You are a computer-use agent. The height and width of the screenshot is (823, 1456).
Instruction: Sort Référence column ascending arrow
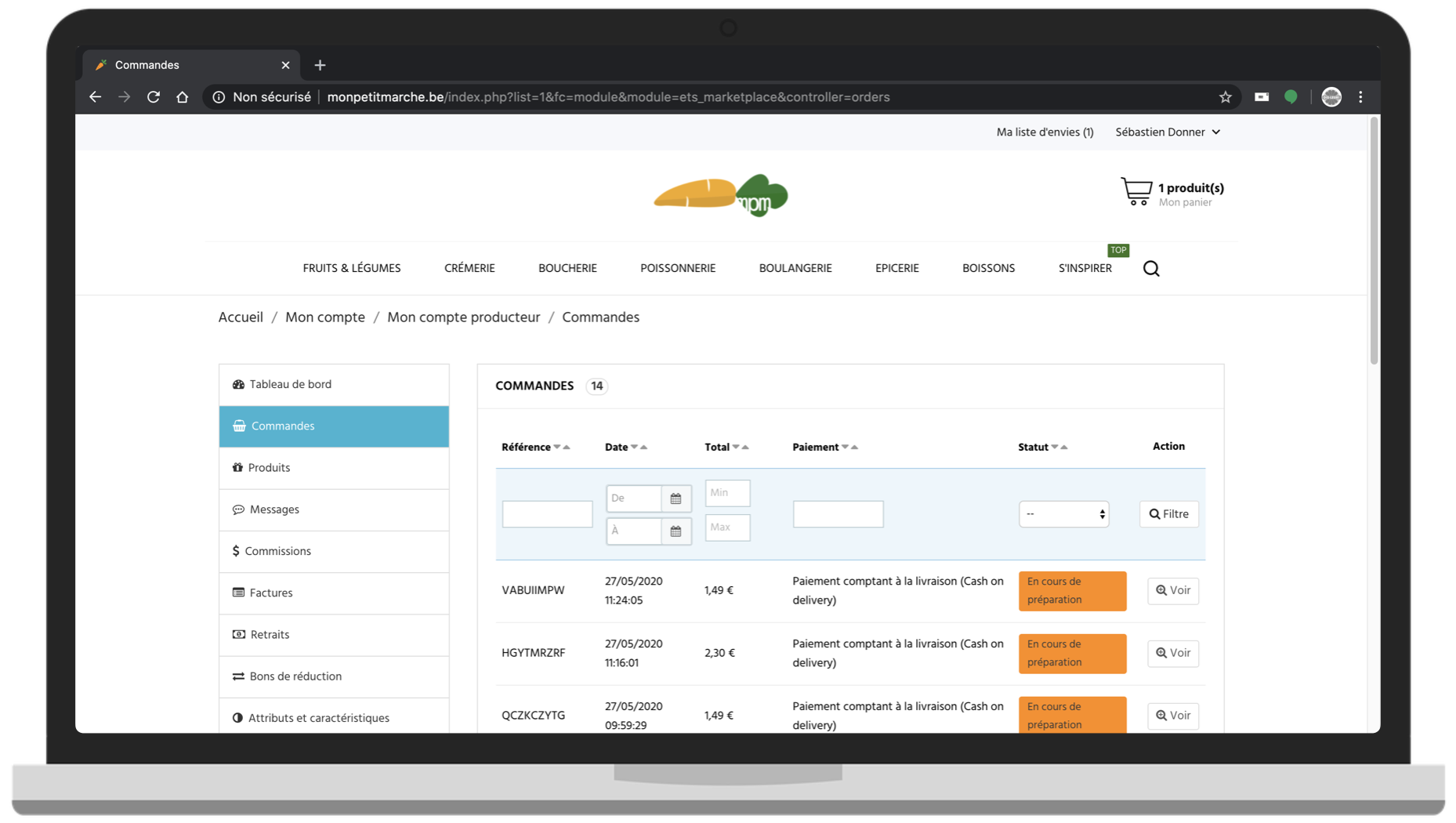click(567, 448)
